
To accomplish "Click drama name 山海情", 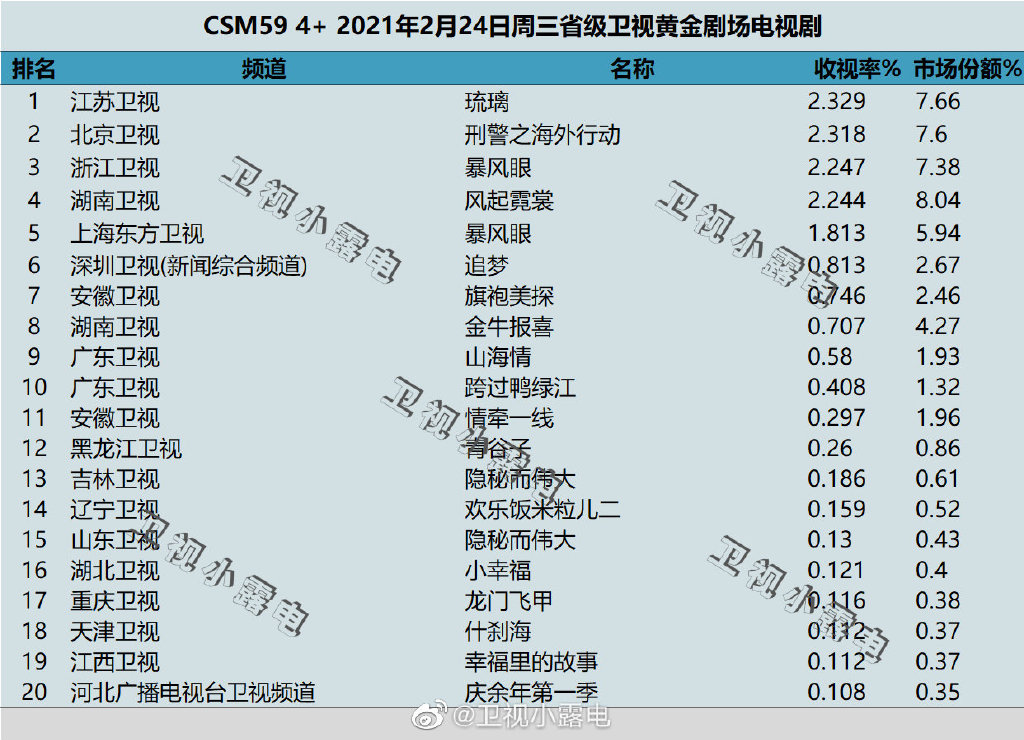I will point(498,357).
